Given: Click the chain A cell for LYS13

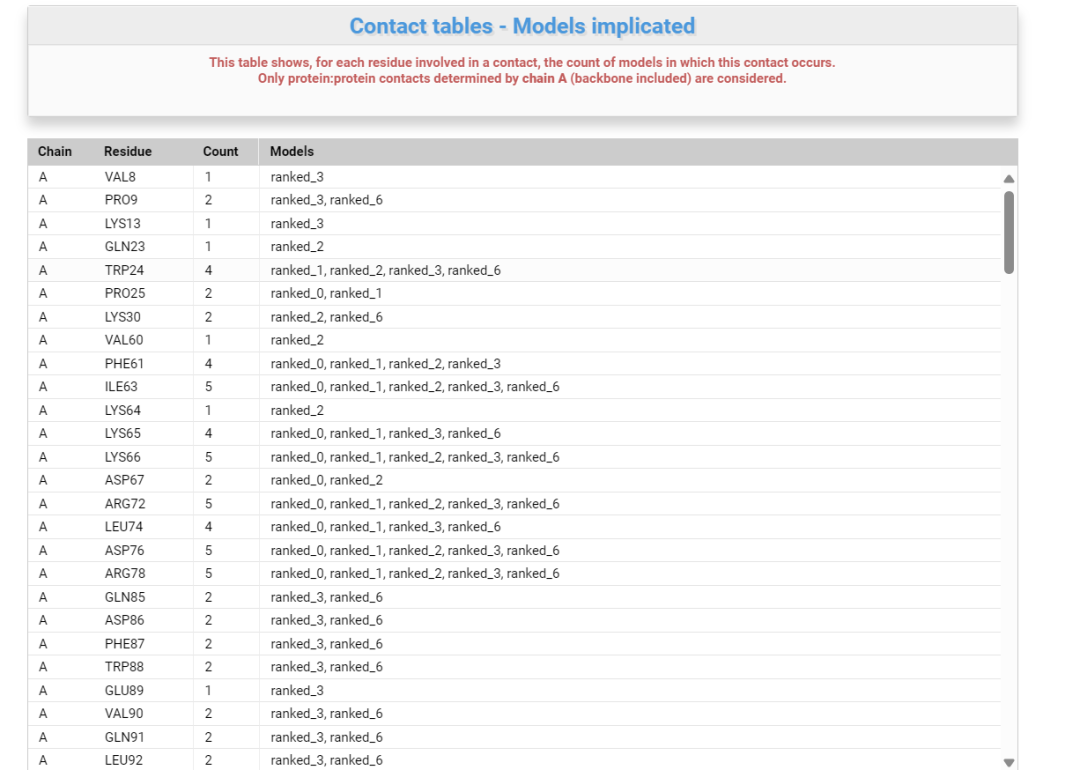Looking at the screenshot, I should pyautogui.click(x=40, y=222).
